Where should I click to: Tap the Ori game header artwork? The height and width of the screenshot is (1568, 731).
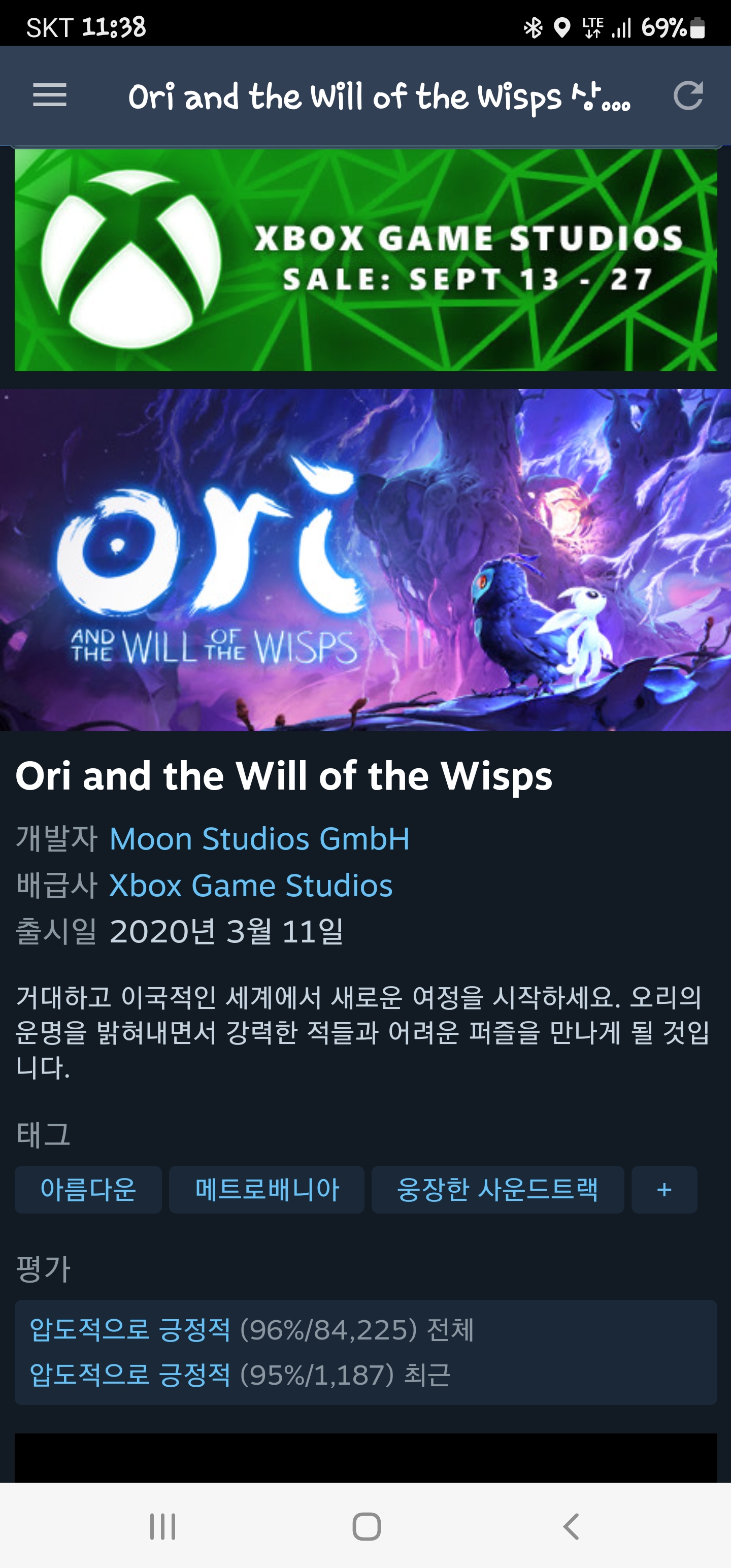[365, 560]
